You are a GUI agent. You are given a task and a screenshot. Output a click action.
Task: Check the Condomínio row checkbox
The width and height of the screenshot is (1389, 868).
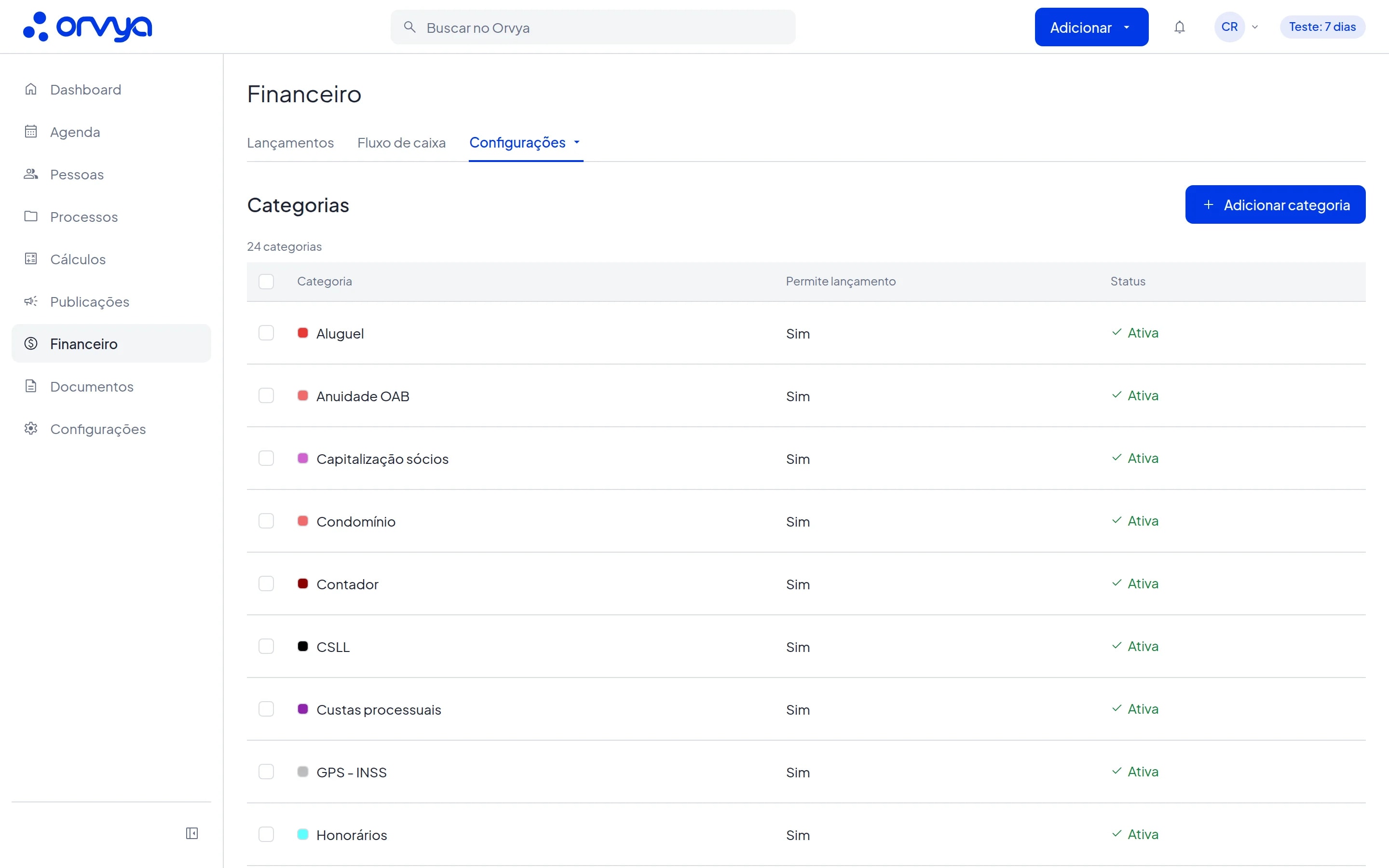tap(266, 521)
